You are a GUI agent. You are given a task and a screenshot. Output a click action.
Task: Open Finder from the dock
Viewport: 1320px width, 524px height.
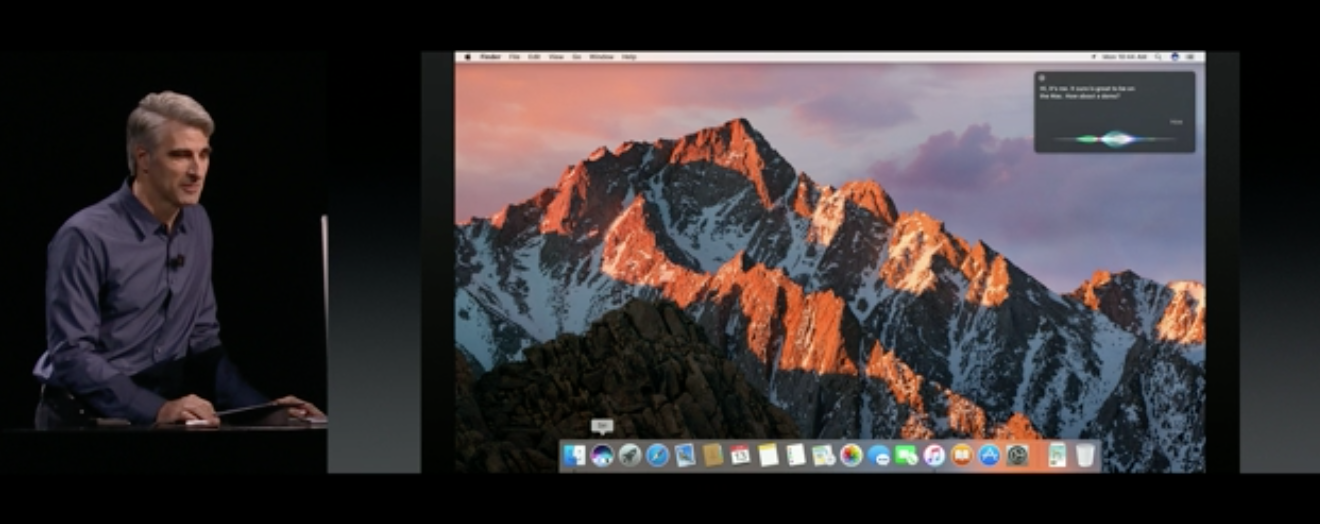tap(574, 456)
